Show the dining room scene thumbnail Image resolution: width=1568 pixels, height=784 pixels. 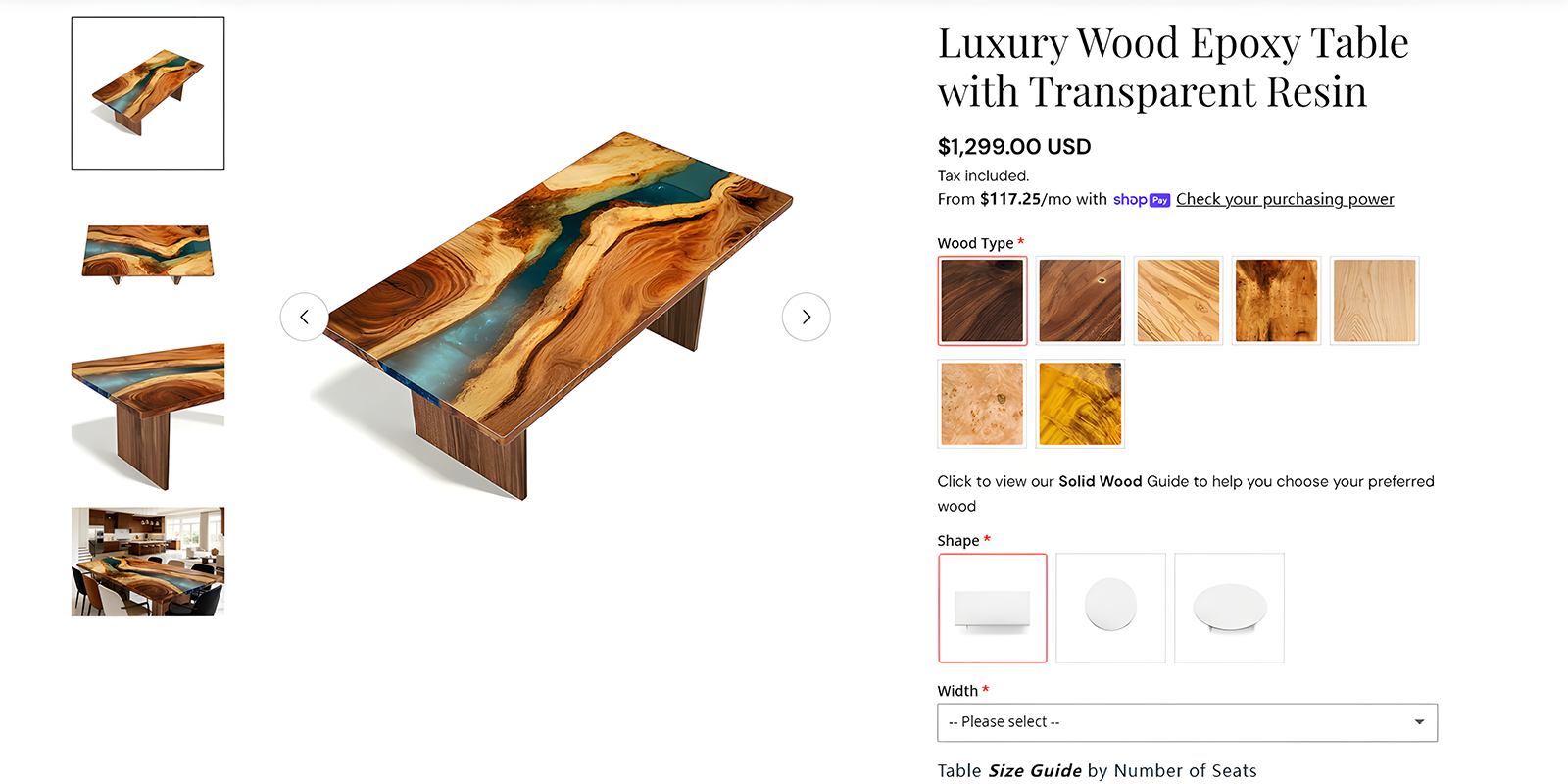click(148, 562)
